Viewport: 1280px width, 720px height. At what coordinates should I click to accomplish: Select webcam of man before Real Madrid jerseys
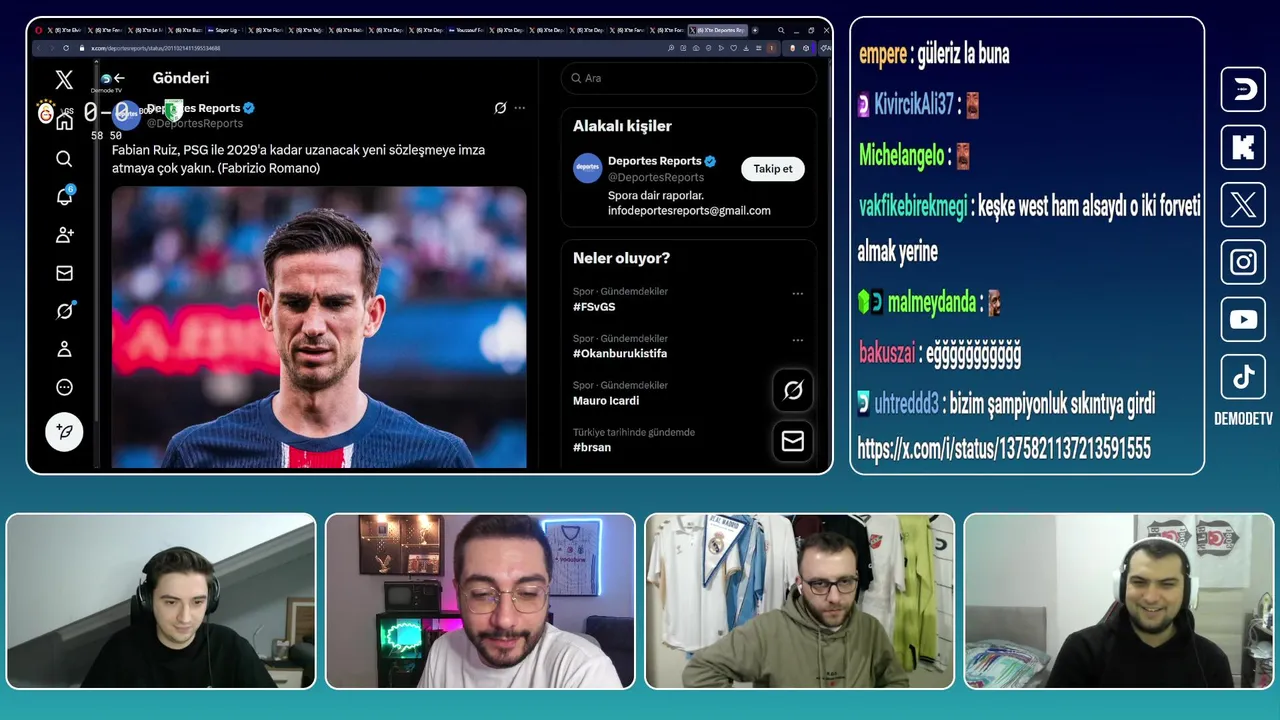[x=800, y=601]
